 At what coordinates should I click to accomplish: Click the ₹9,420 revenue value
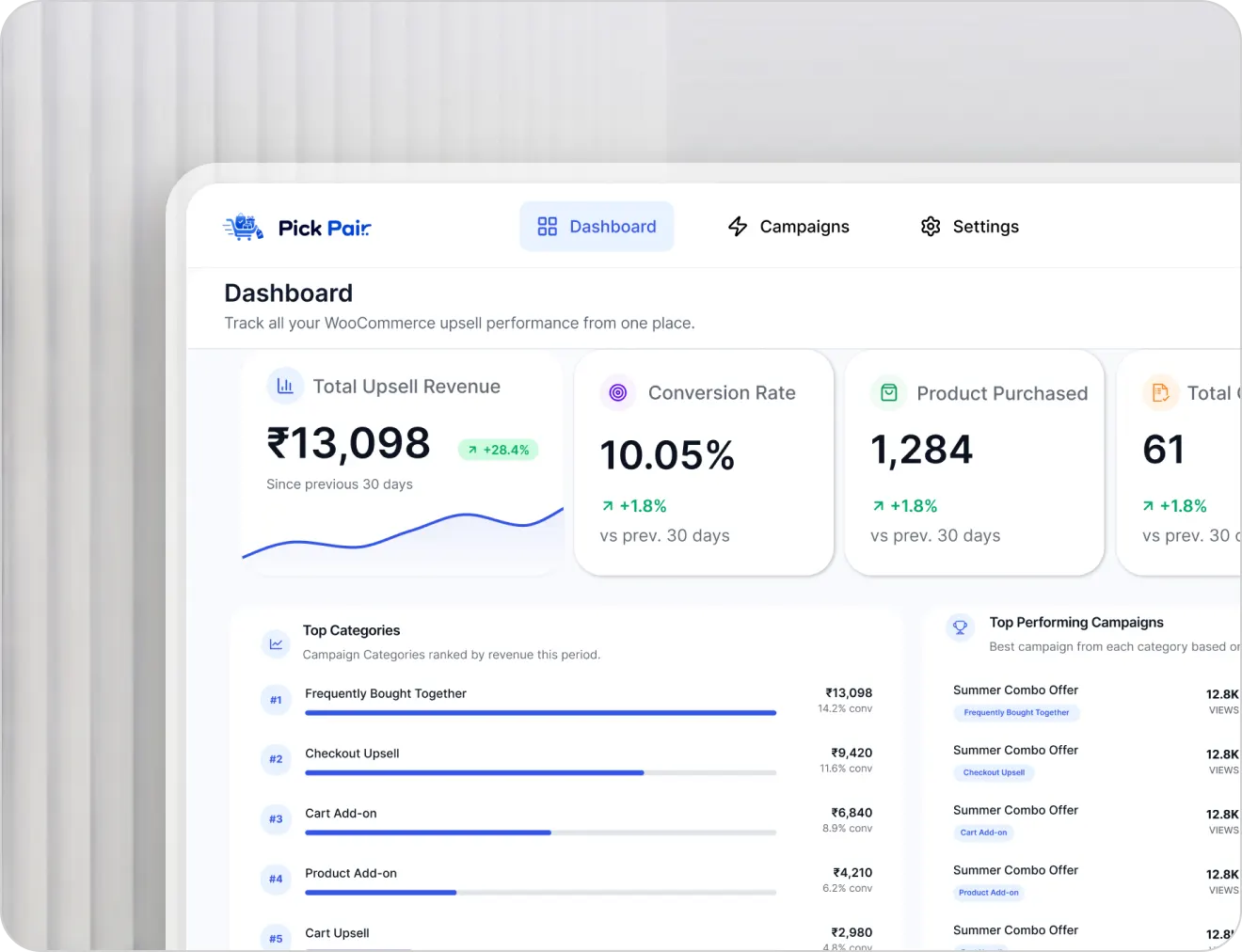pyautogui.click(x=852, y=753)
